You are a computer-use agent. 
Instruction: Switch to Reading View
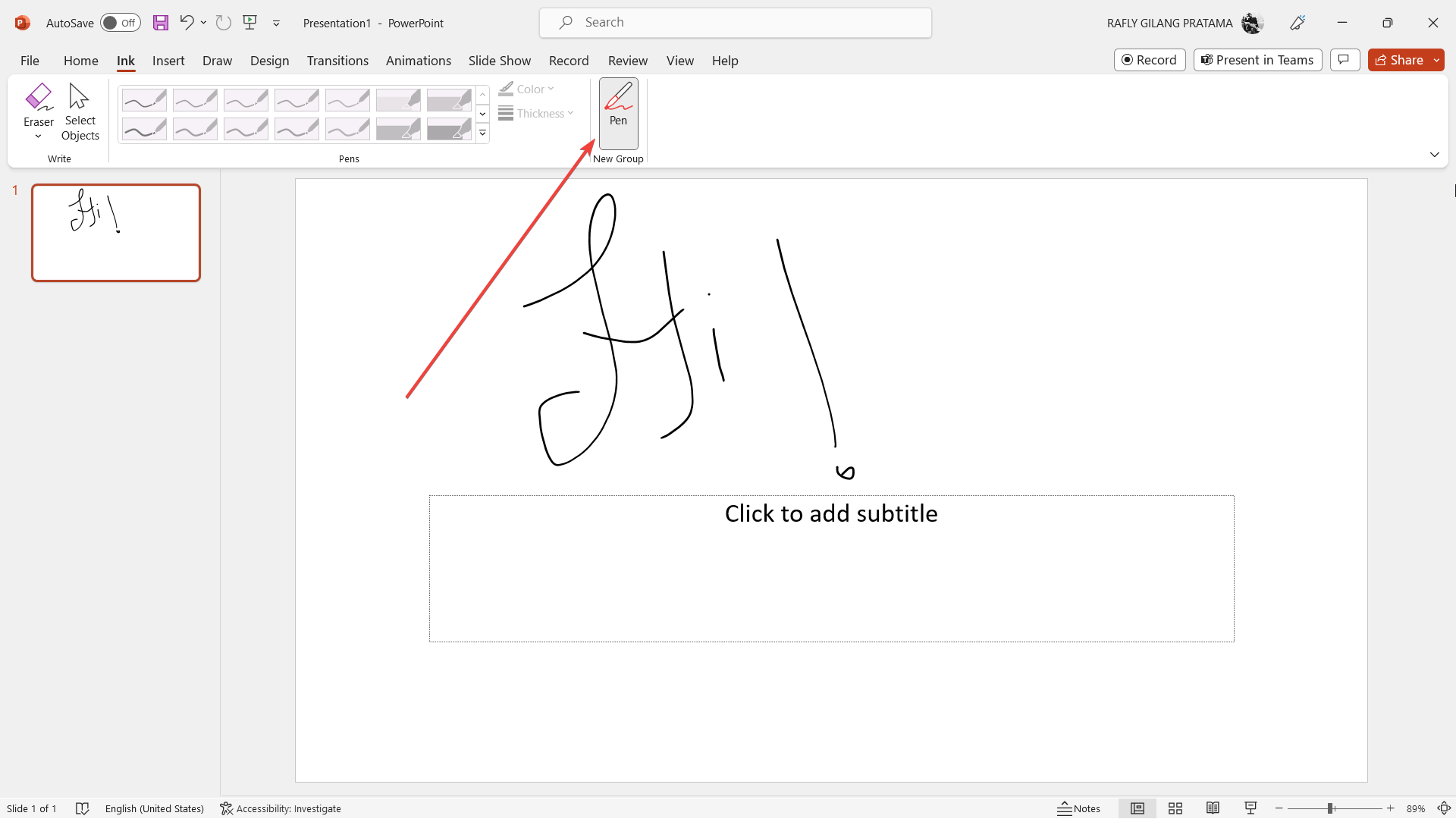coord(1213,808)
